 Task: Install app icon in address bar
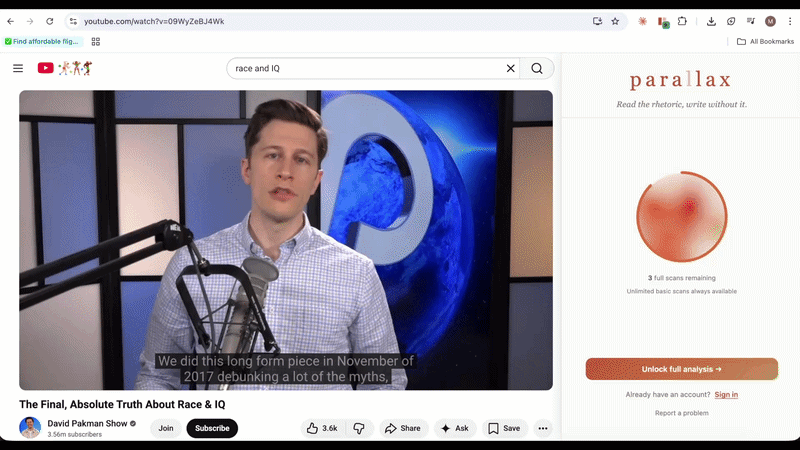[x=597, y=21]
